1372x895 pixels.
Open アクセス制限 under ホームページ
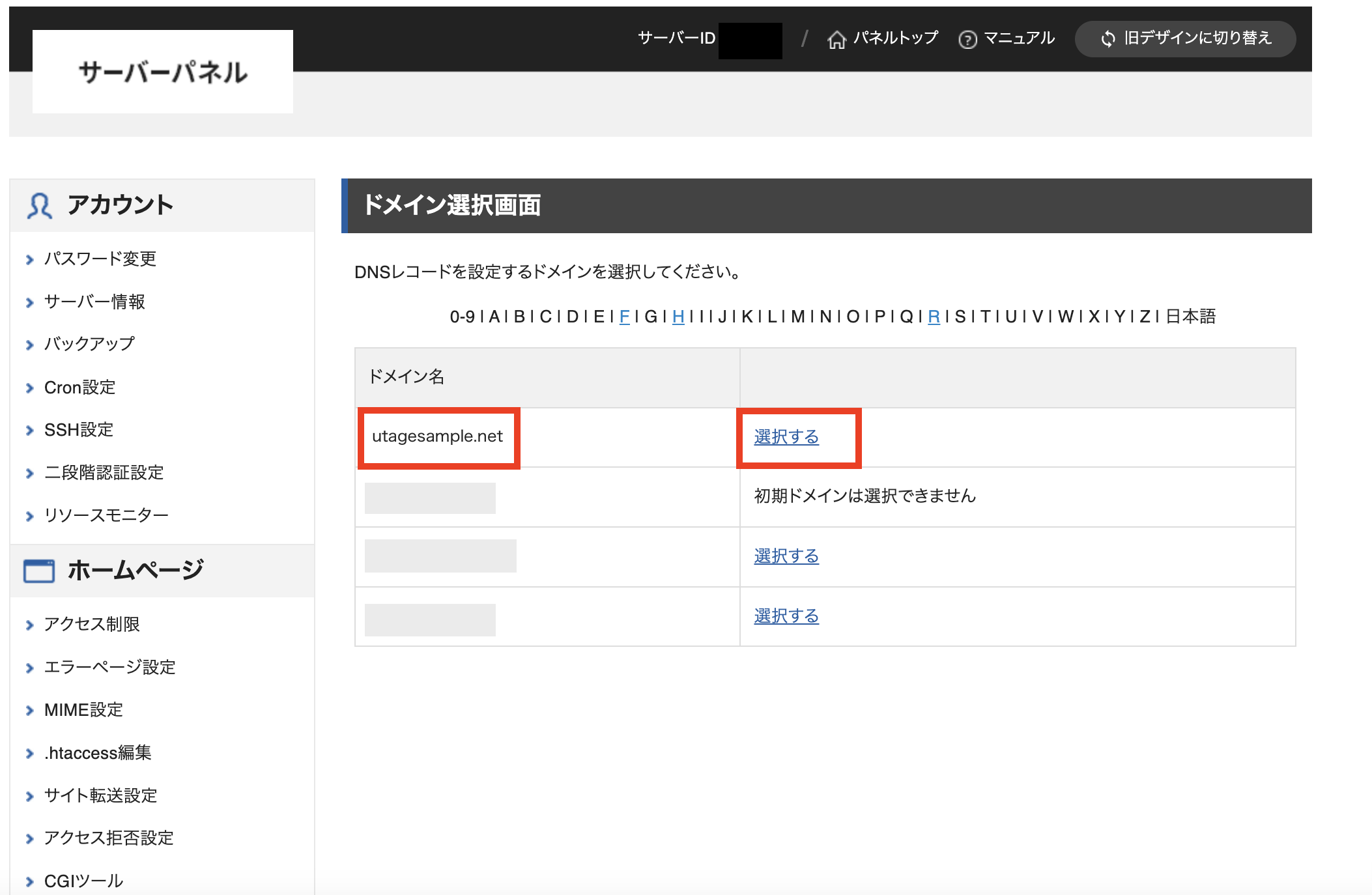(92, 624)
